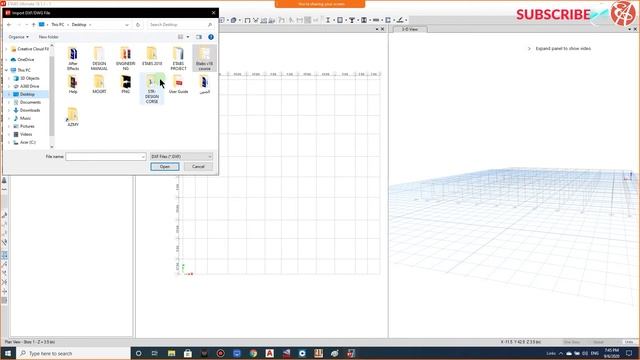Open the AZMY shortcut folder
Image resolution: width=640 pixels, height=360 pixels.
coord(73,117)
